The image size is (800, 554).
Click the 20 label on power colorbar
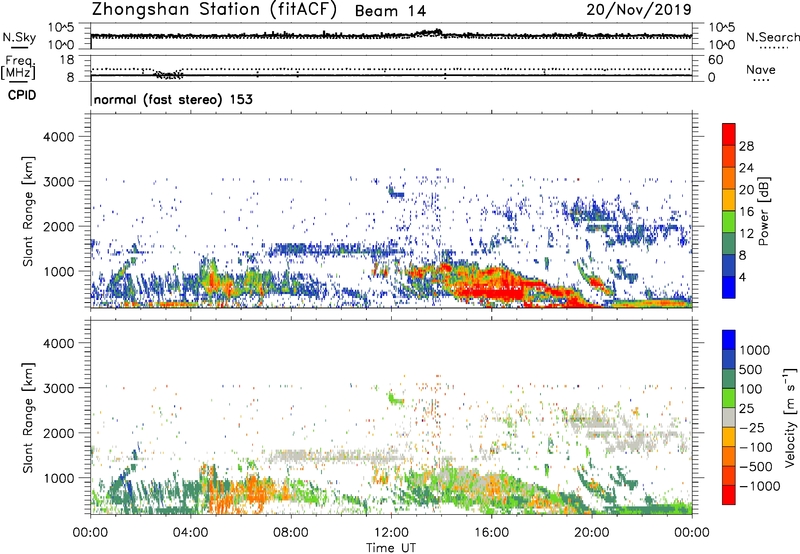click(x=746, y=190)
